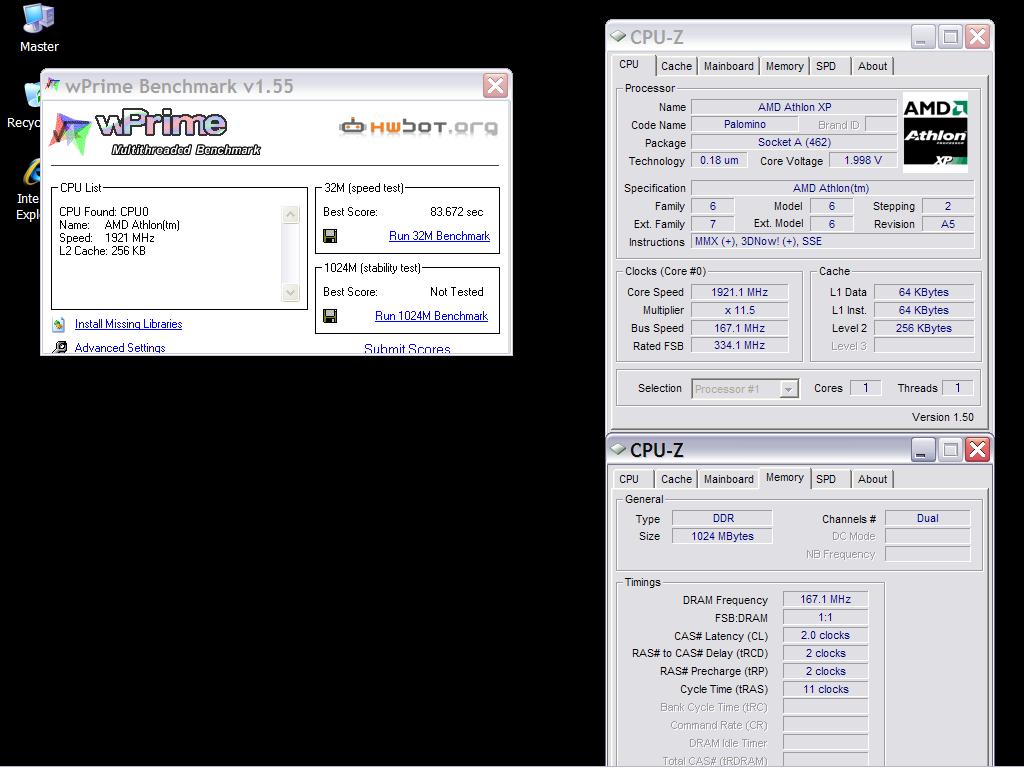
Task: Click Core Voltage value 1.998 V
Action: point(863,160)
